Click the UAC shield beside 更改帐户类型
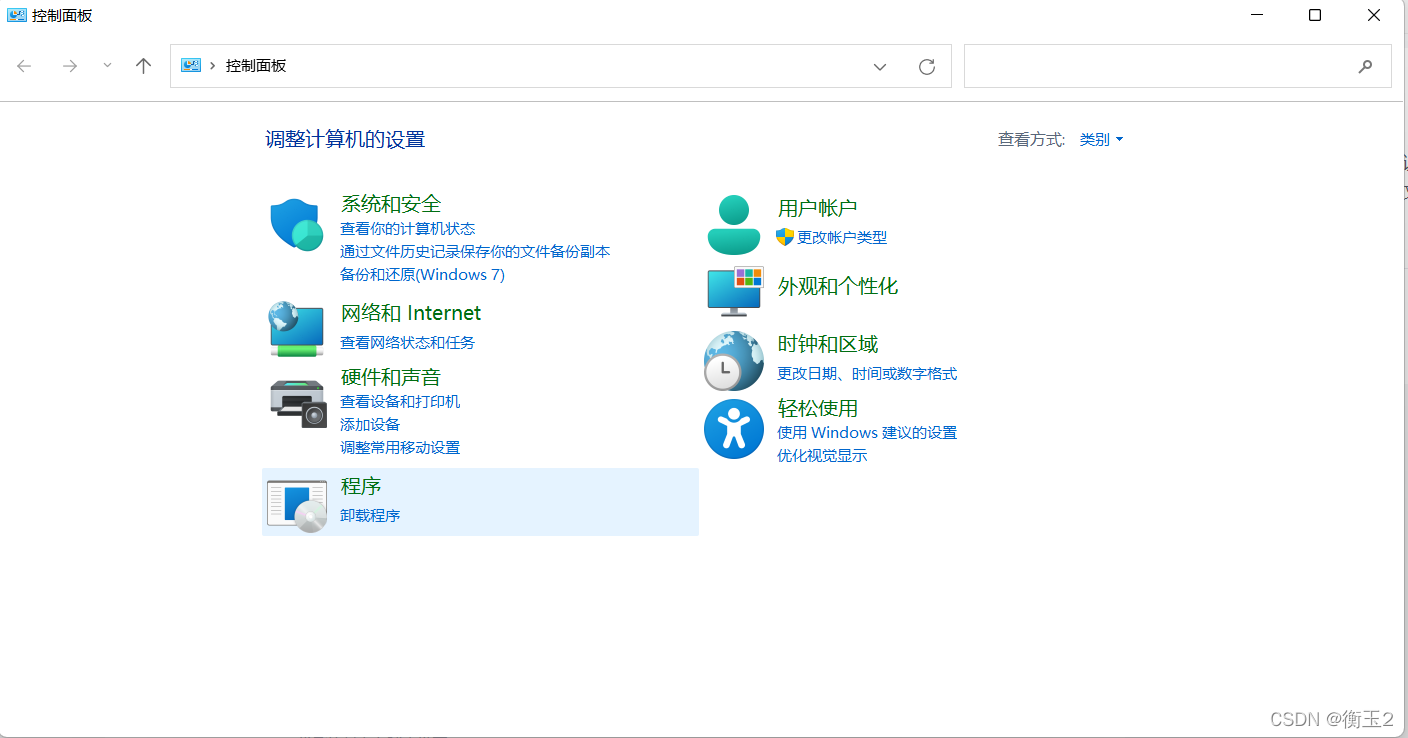This screenshot has height=738, width=1408. click(x=785, y=237)
